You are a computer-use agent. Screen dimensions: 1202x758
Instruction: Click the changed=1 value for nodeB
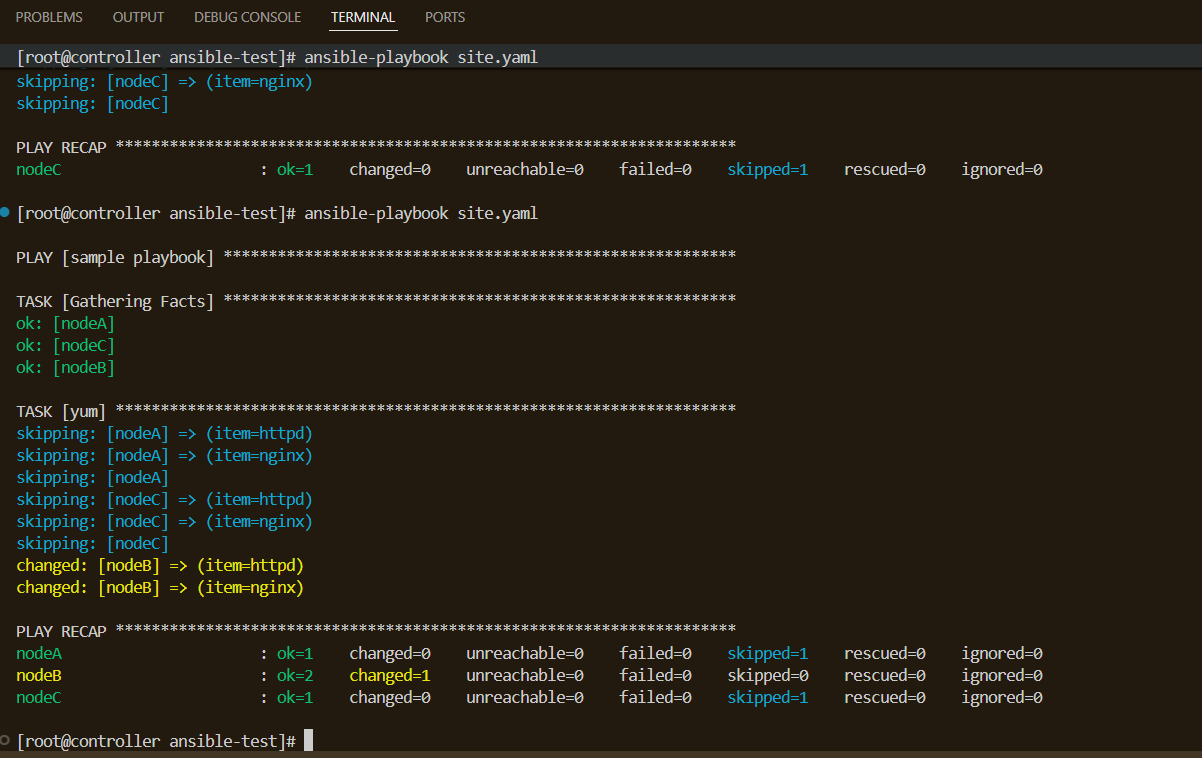[389, 675]
